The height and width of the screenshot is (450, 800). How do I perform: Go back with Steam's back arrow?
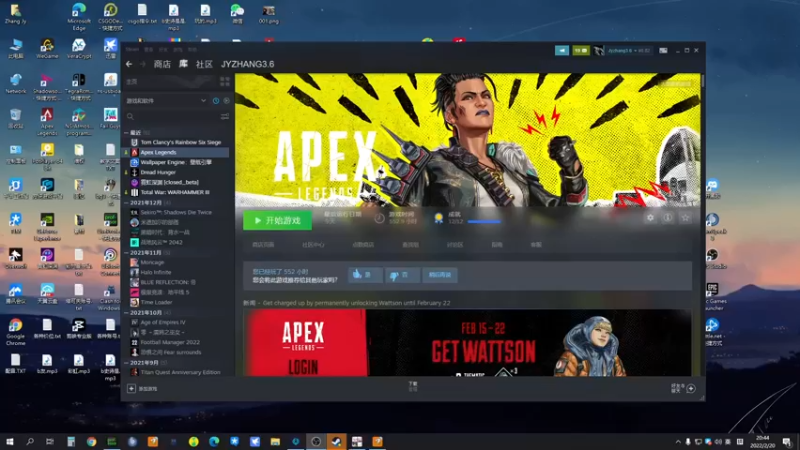coord(129,64)
